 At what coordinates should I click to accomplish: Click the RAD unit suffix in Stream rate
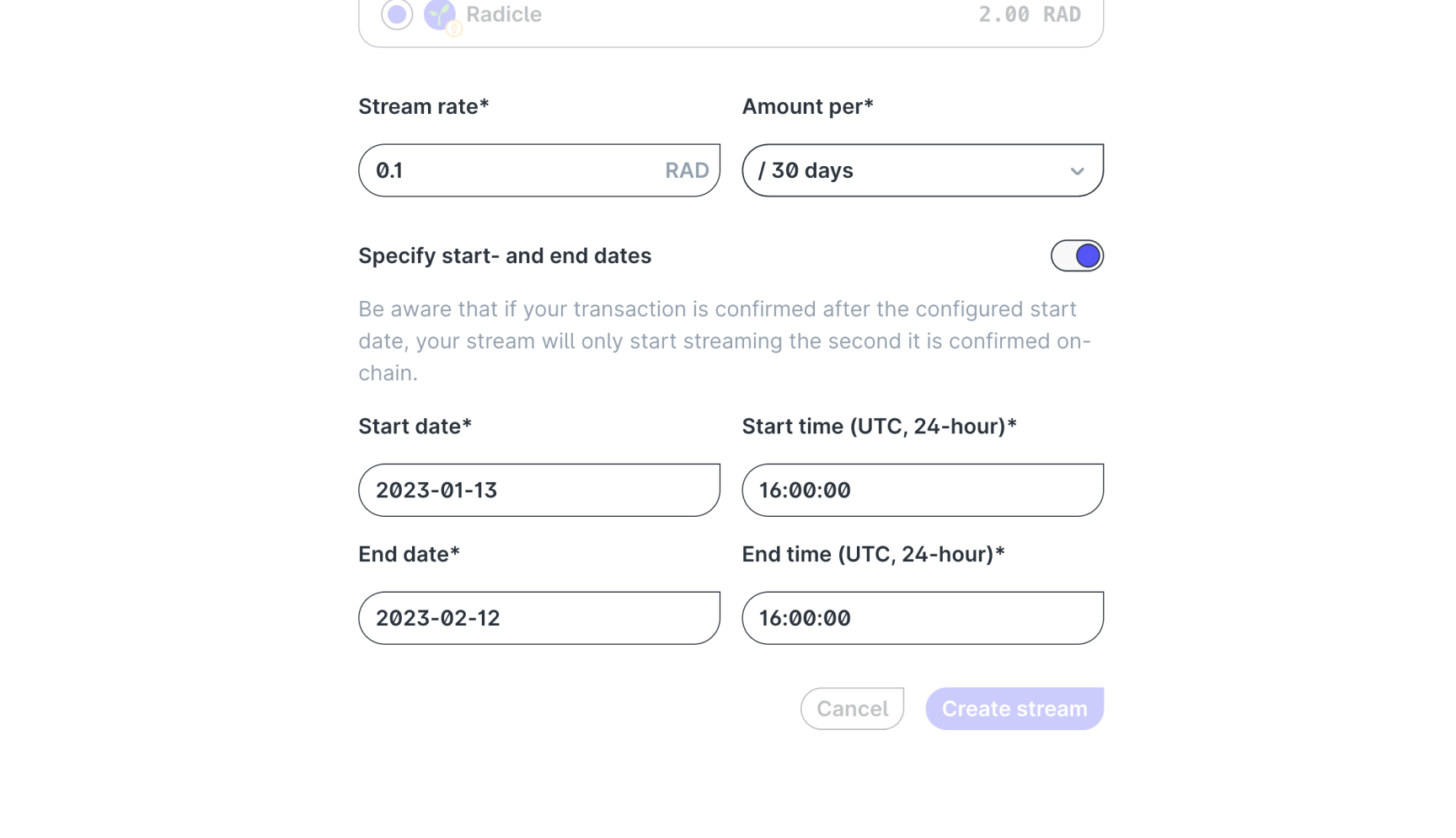tap(687, 170)
